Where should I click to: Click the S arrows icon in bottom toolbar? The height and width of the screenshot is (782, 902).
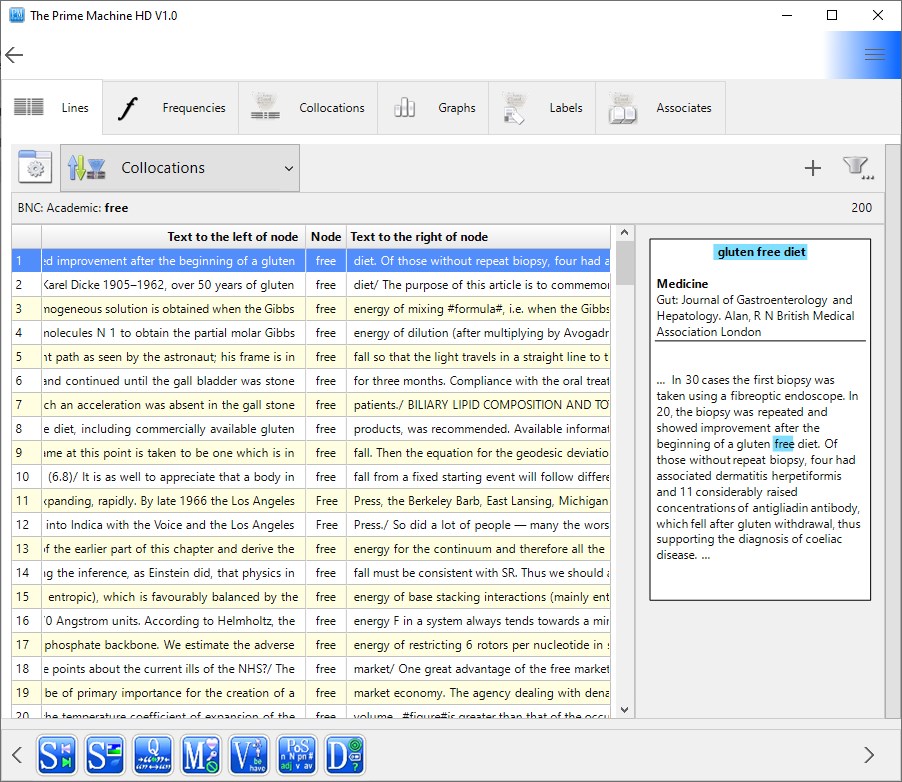(x=57, y=755)
